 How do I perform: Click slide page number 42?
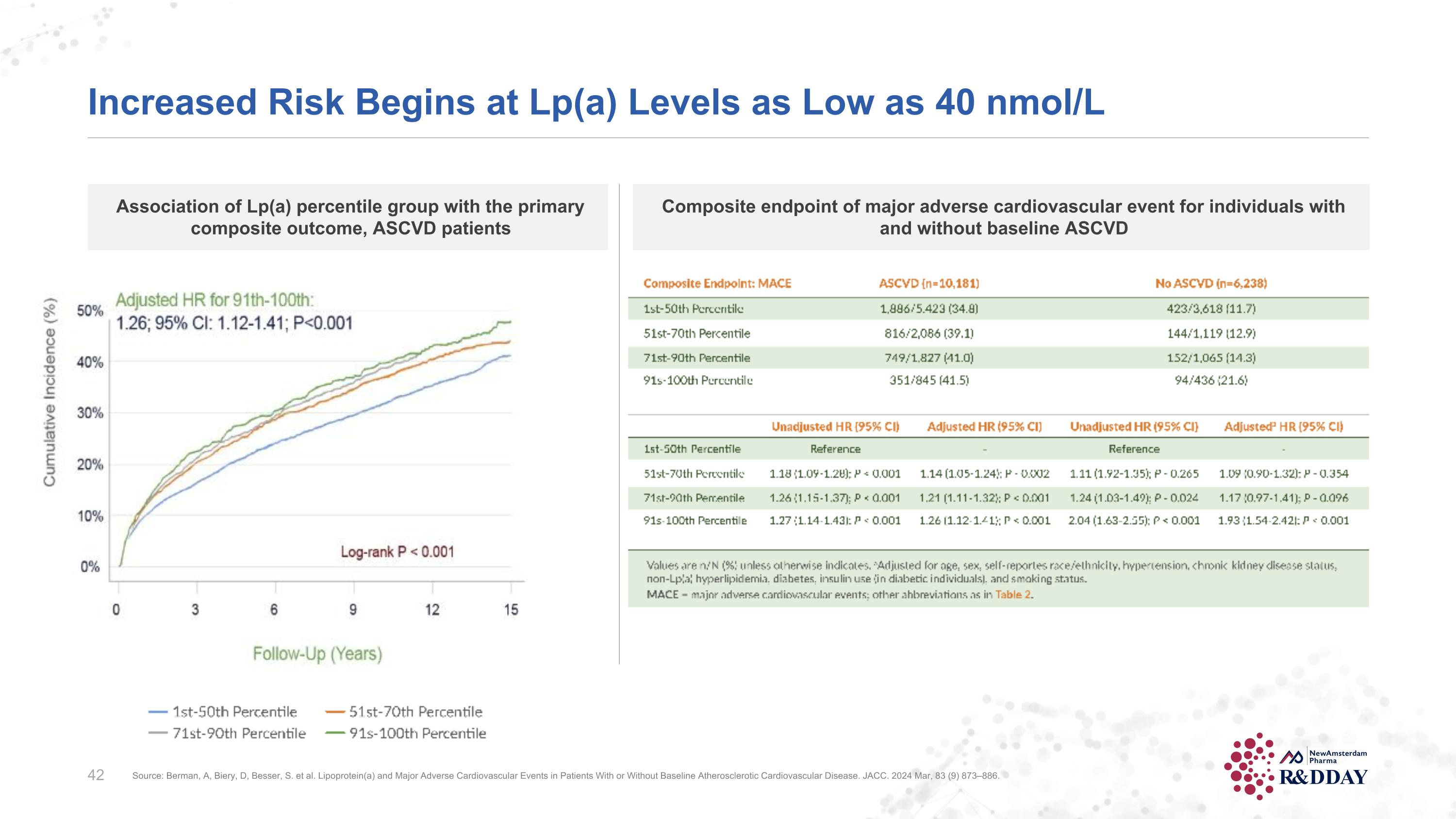coord(96,775)
